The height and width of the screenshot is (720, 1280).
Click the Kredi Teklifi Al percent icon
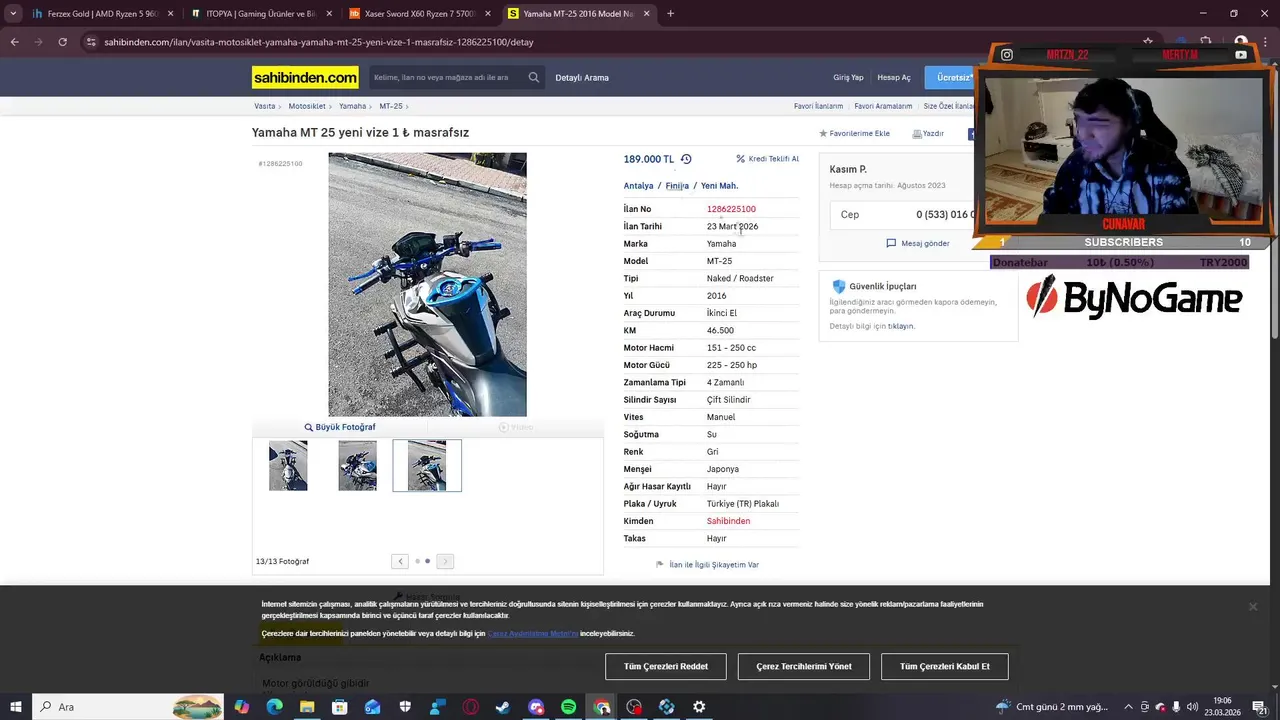741,159
